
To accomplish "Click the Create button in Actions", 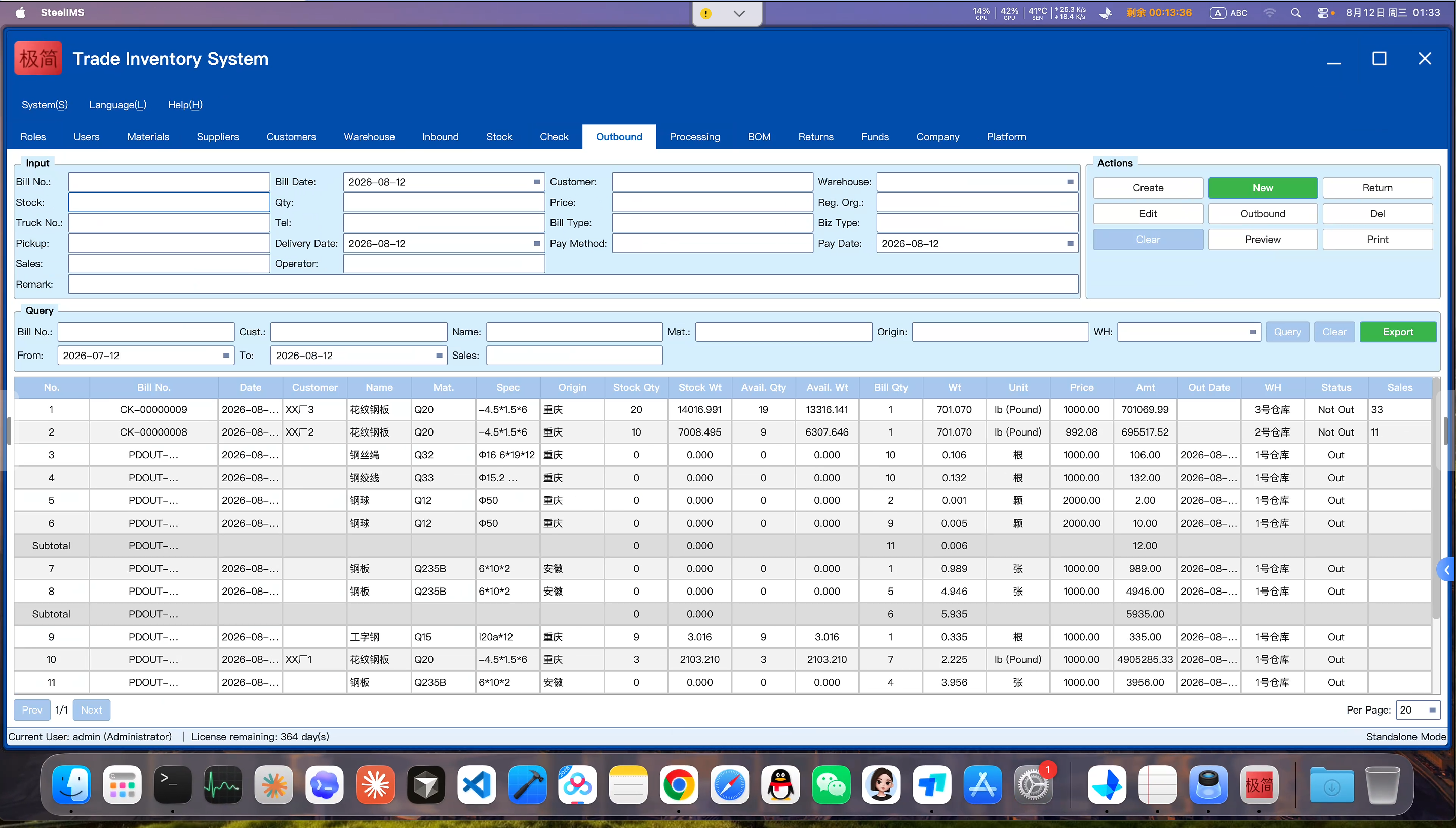I will 1148,188.
